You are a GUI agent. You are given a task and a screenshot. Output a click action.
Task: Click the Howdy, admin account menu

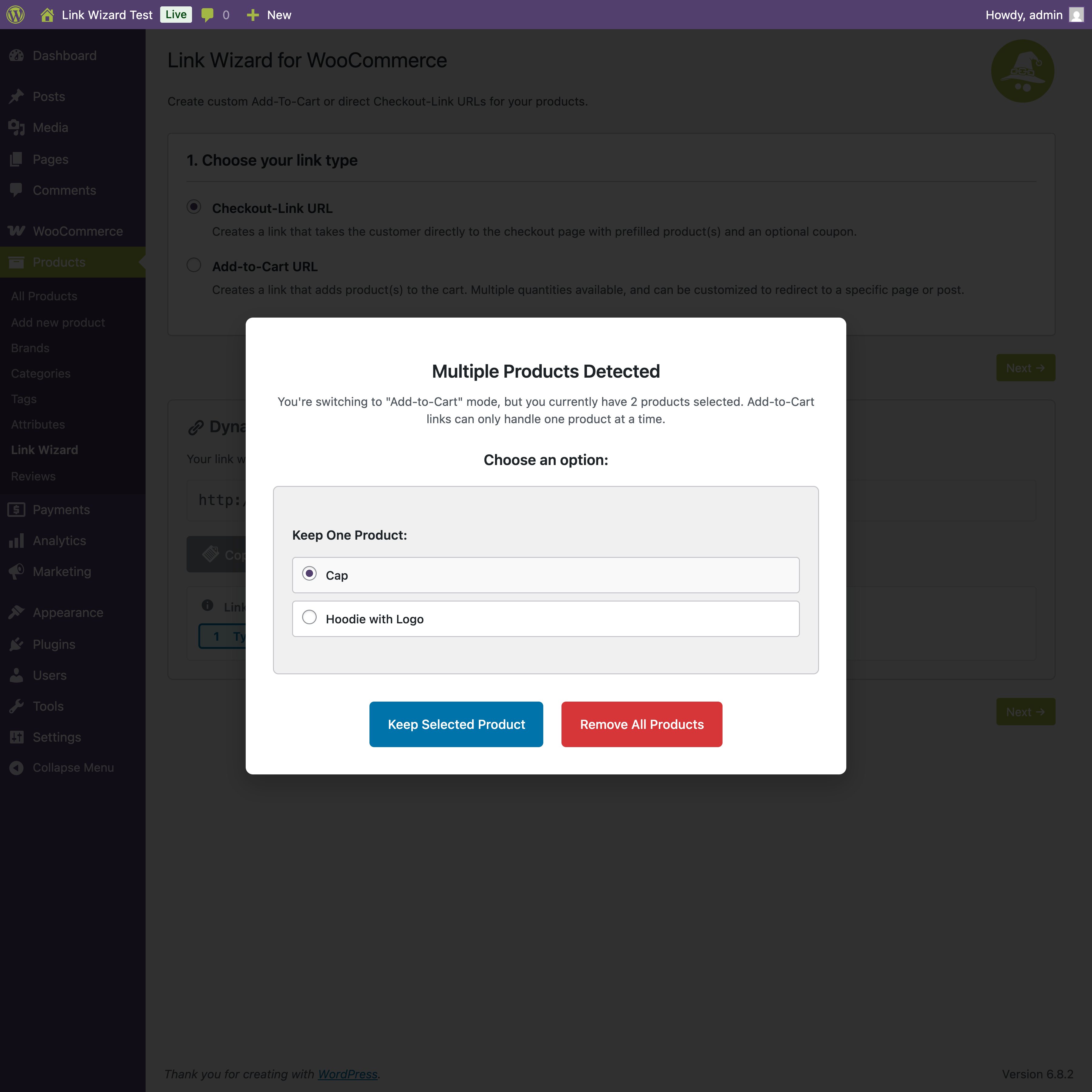(1024, 15)
